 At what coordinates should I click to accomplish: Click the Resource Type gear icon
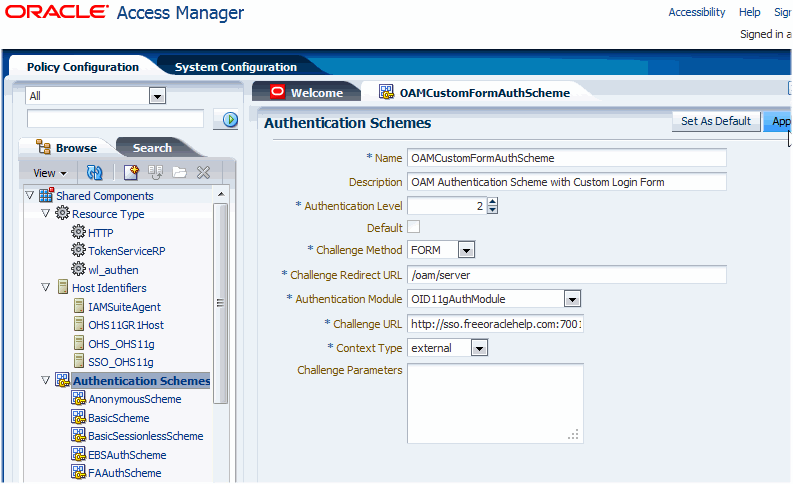[x=62, y=213]
